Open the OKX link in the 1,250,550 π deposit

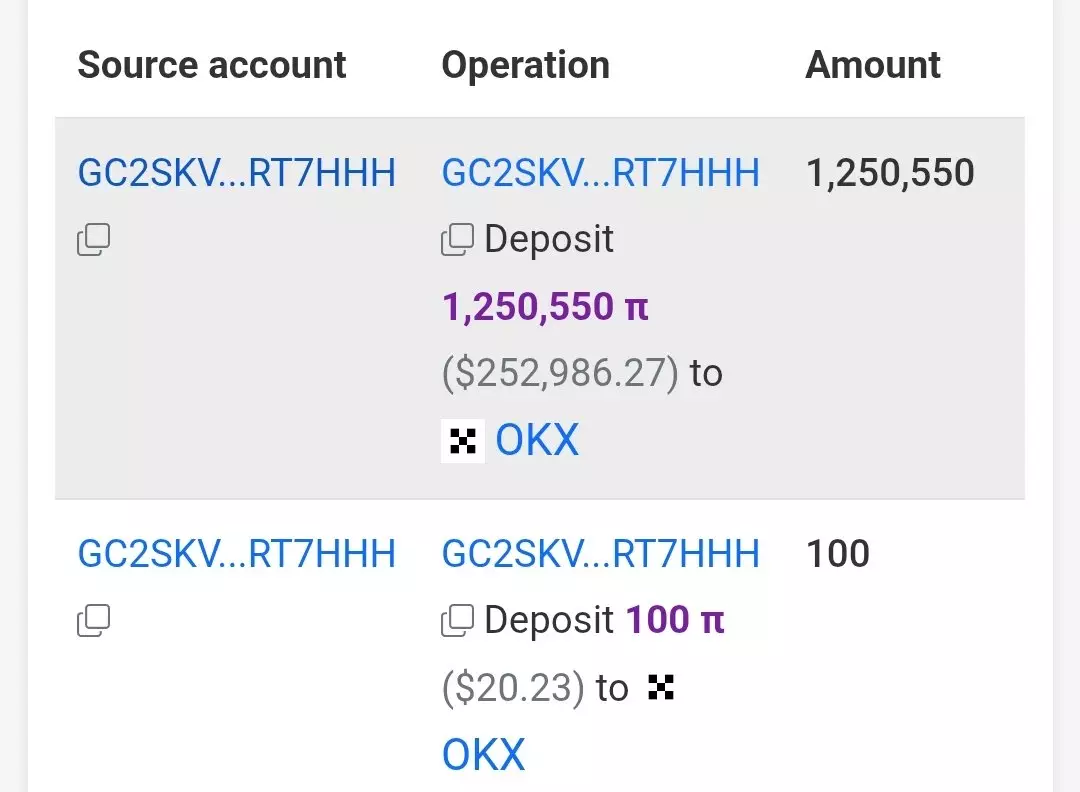click(x=537, y=441)
